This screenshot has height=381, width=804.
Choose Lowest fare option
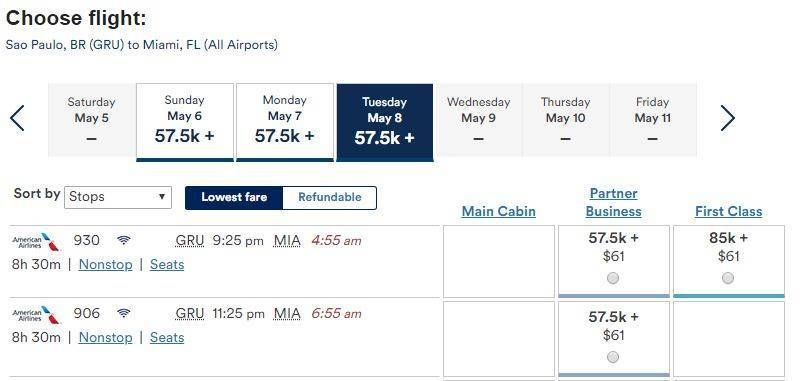[234, 197]
